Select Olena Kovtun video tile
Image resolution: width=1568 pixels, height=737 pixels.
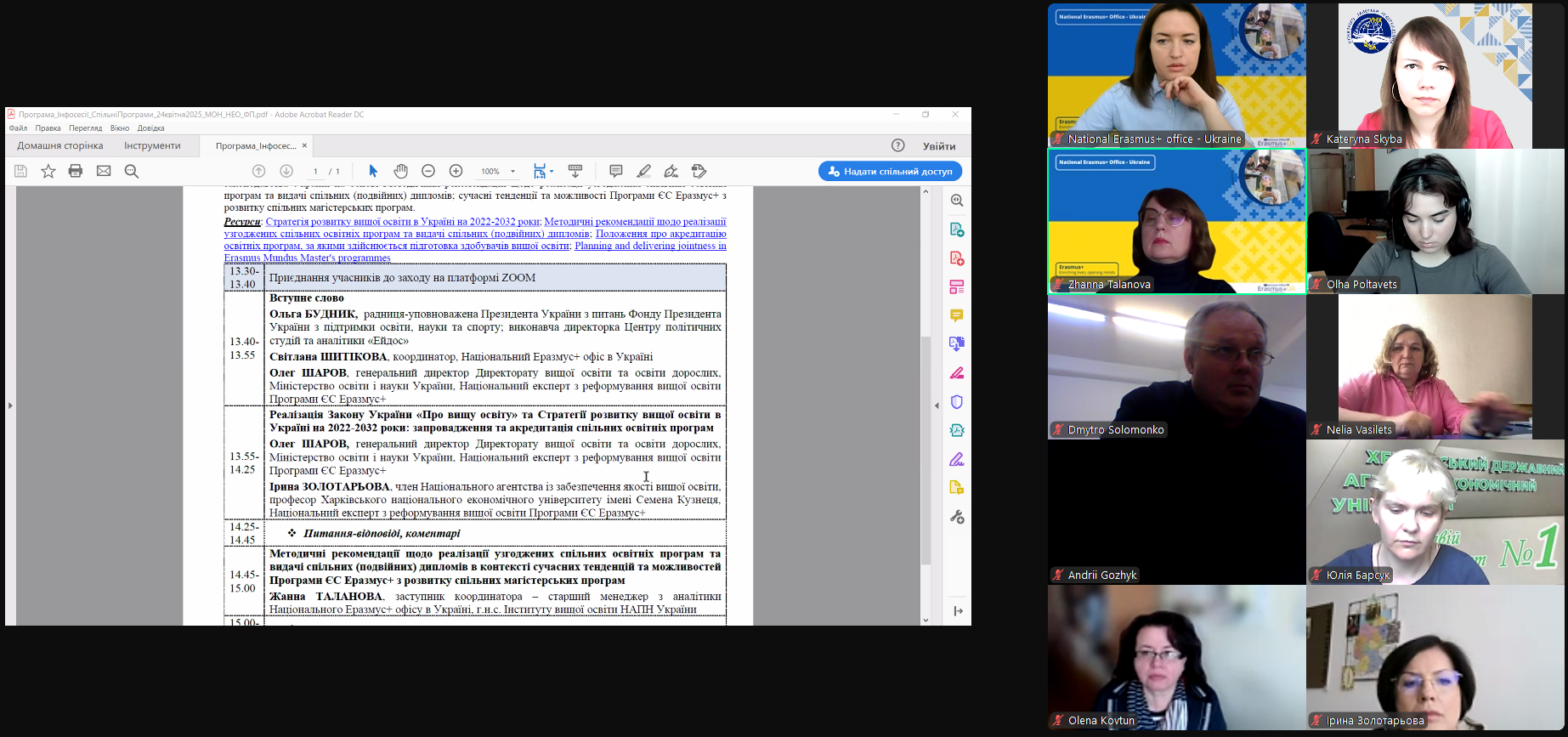pyautogui.click(x=1177, y=658)
